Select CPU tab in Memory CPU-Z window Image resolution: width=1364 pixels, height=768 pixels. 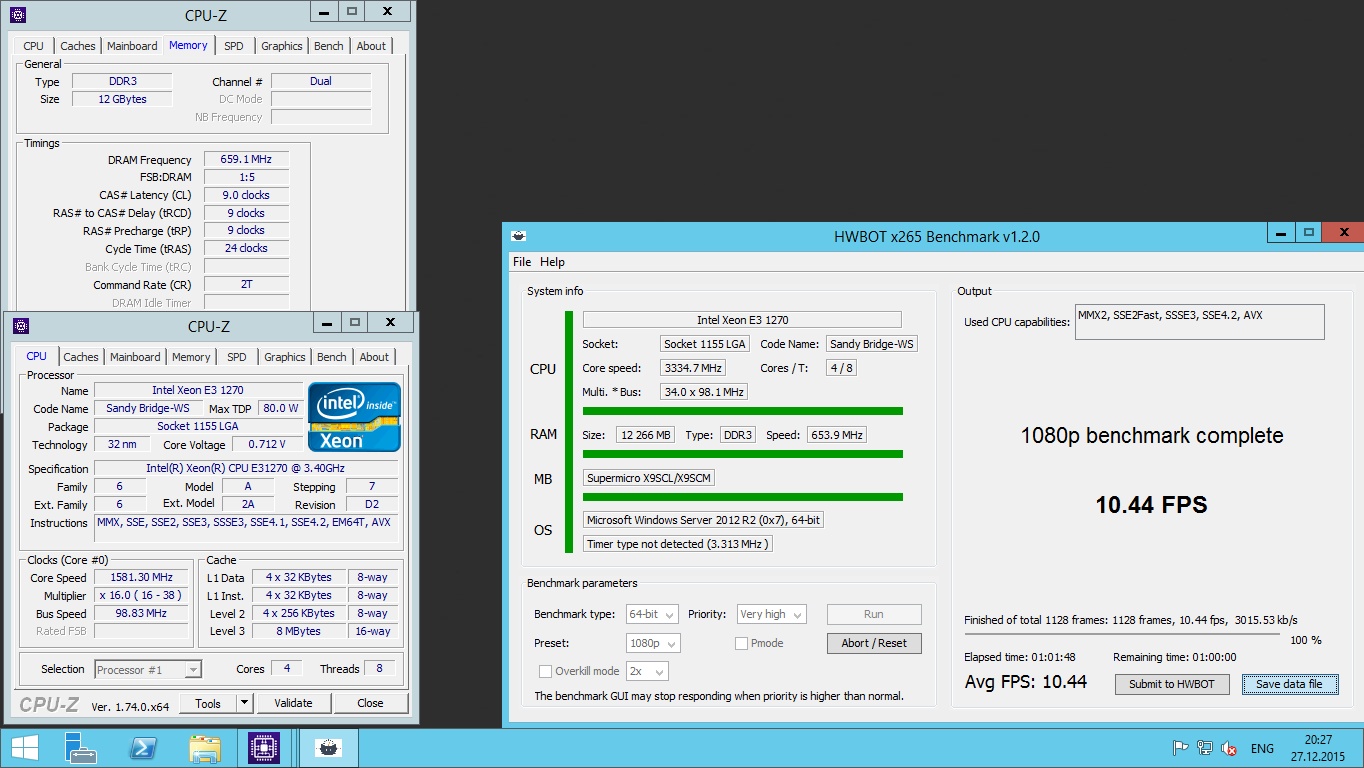coord(33,46)
